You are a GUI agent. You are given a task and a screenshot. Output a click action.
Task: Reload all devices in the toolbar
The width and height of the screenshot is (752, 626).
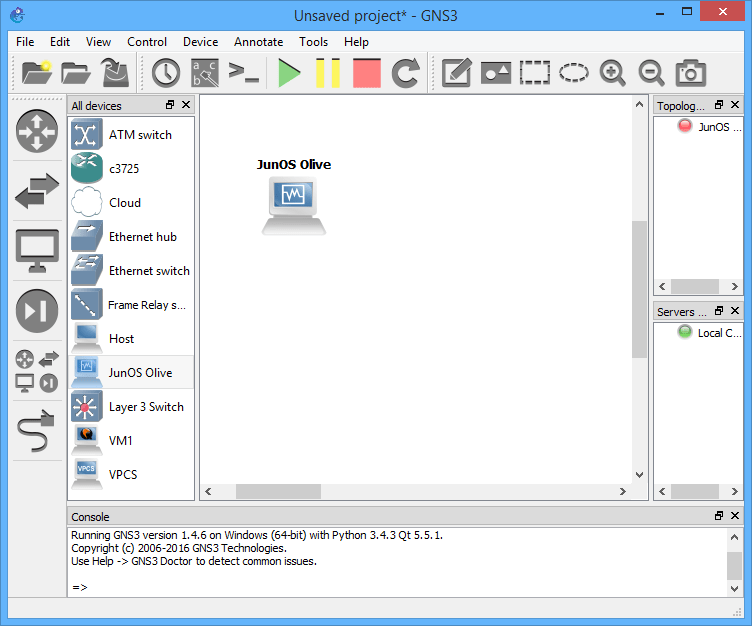(405, 73)
